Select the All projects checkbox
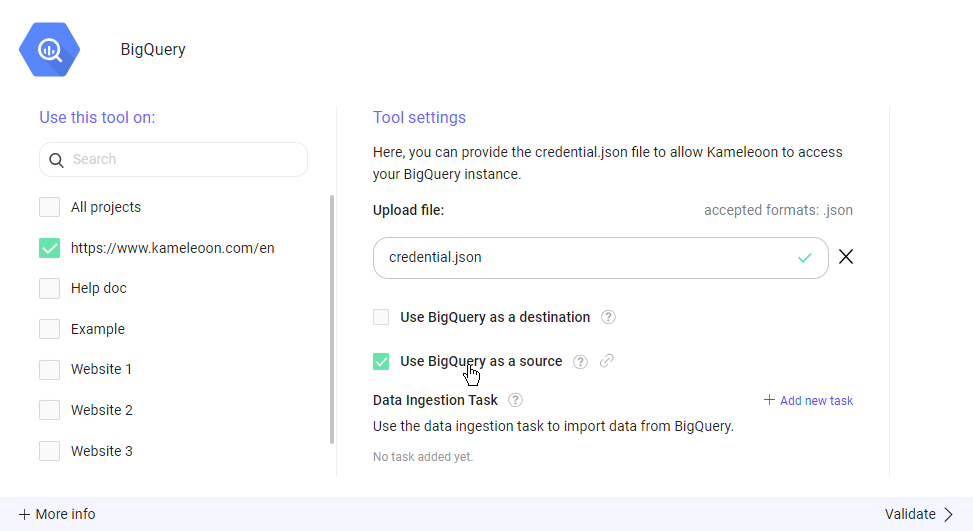973x531 pixels. click(x=49, y=207)
